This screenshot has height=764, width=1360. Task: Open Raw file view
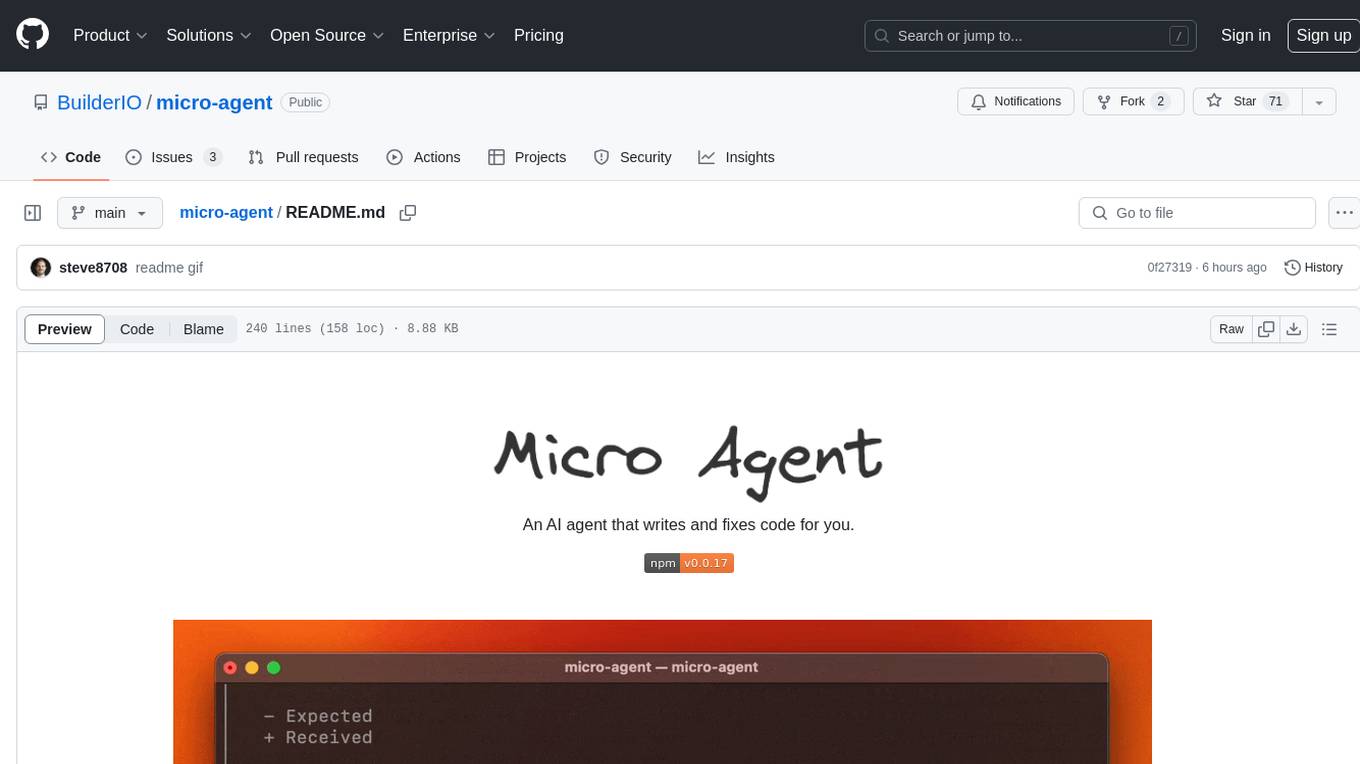pyautogui.click(x=1231, y=329)
